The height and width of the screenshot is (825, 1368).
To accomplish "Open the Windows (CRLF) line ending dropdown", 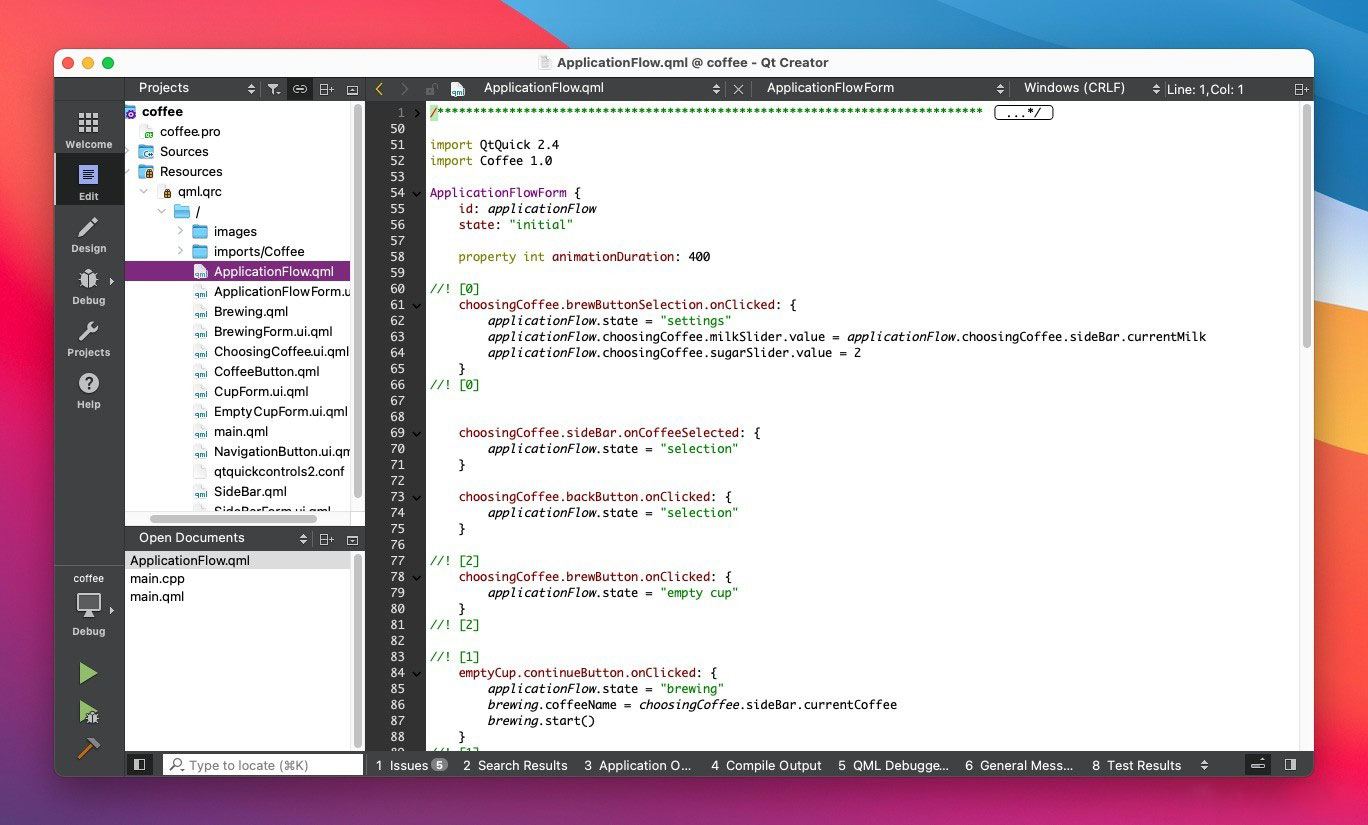I will (x=1090, y=89).
